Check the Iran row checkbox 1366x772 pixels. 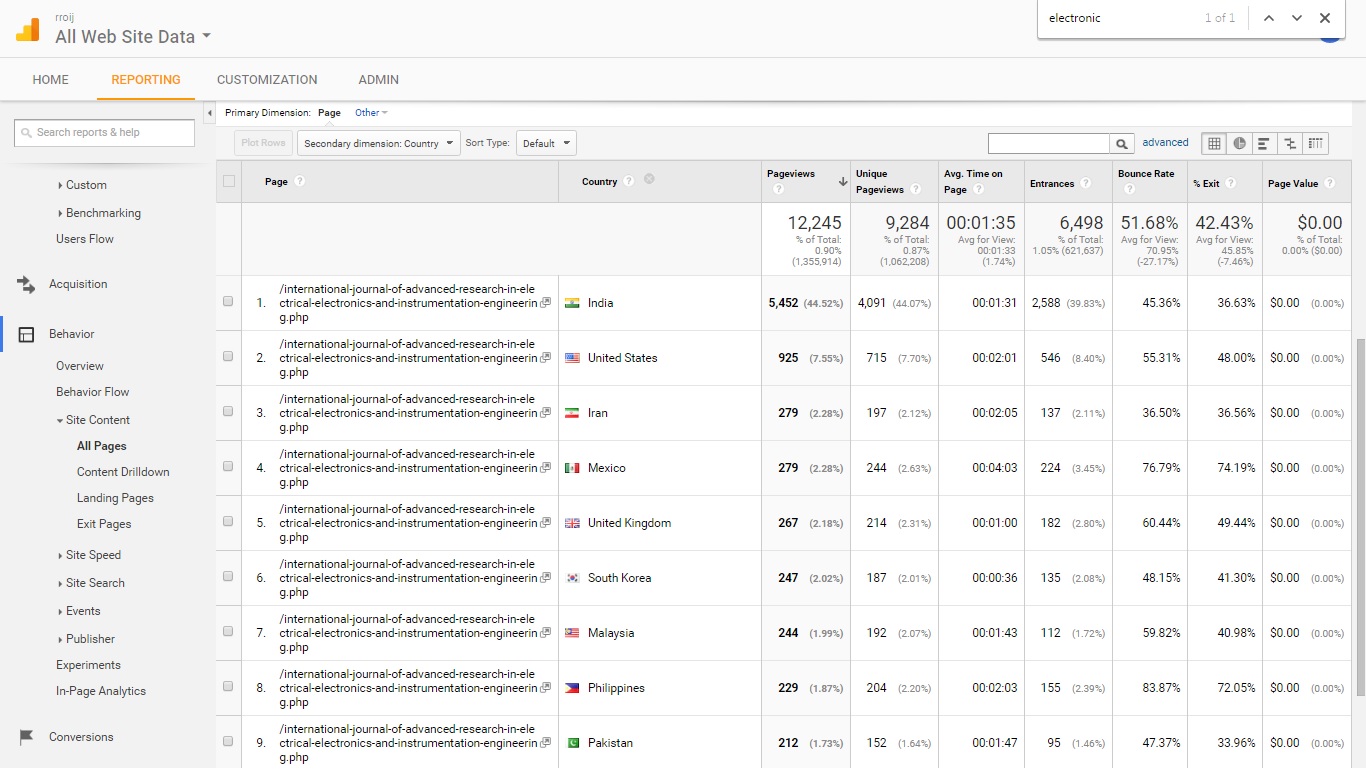(228, 411)
